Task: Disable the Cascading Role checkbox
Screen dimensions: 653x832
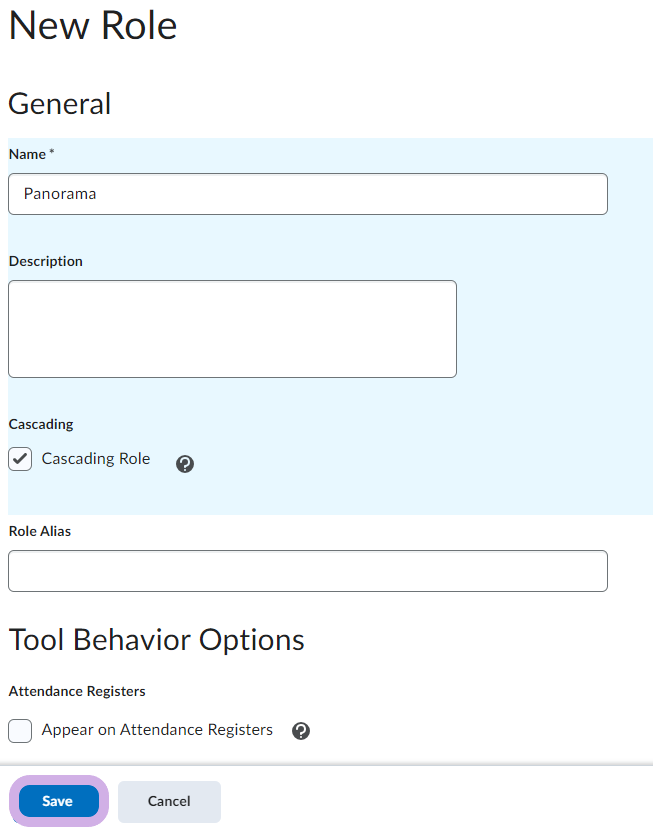Action: tap(20, 459)
